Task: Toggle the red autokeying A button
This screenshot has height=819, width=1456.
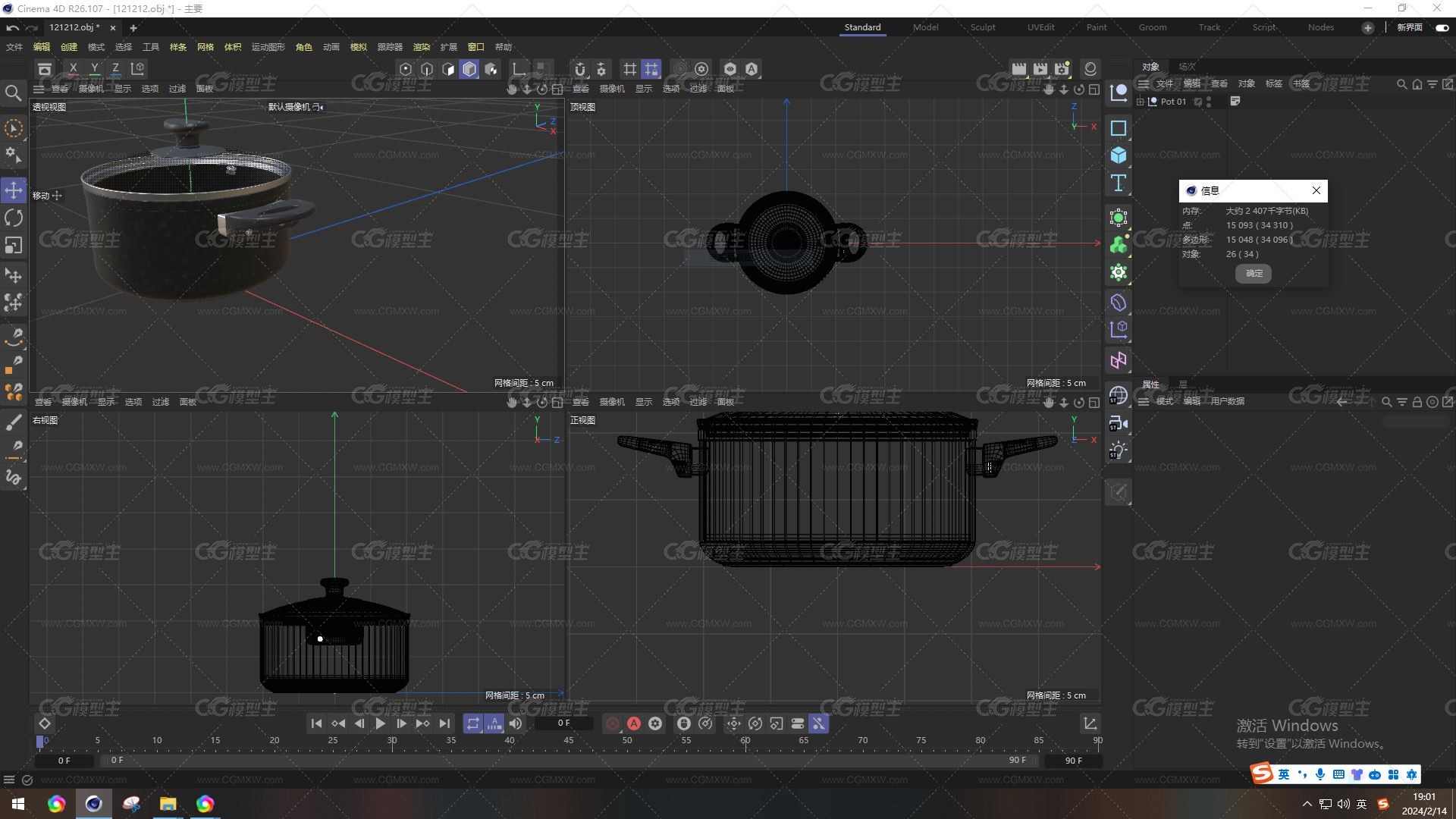Action: pos(634,723)
